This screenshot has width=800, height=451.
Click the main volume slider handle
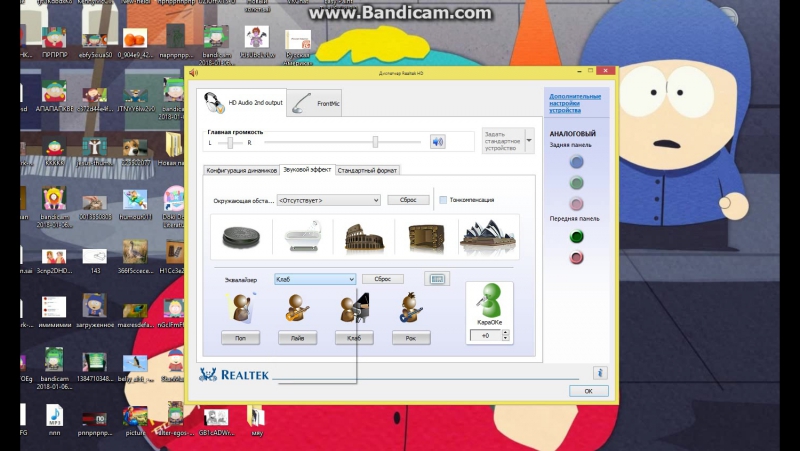pyautogui.click(x=376, y=142)
